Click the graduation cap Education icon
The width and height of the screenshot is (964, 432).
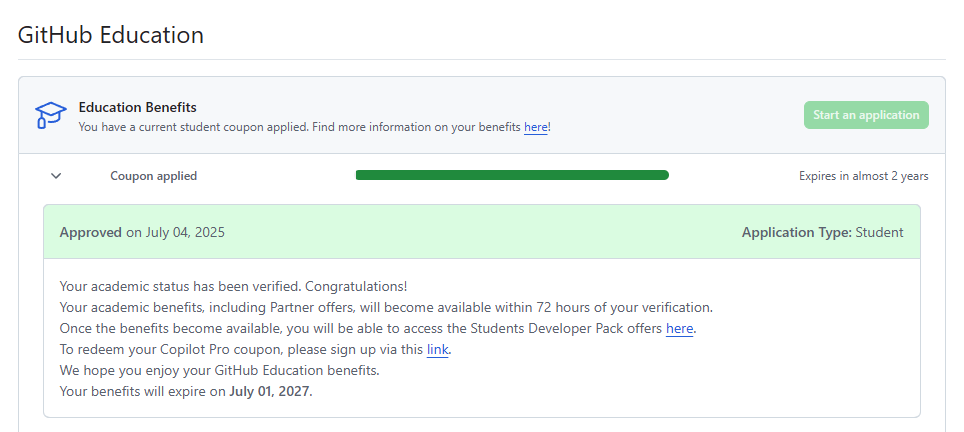click(50, 115)
